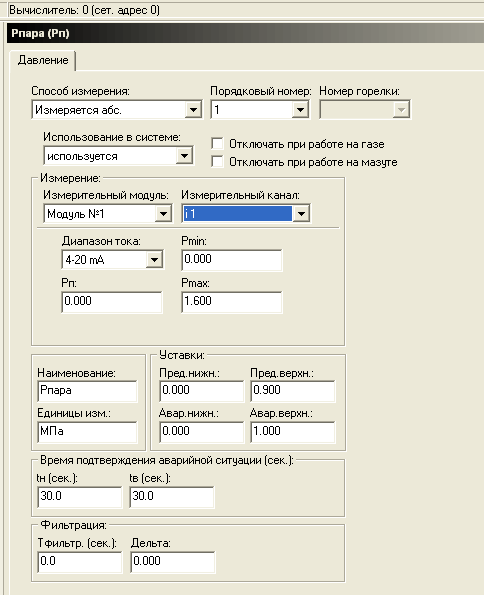484x596 pixels.
Task: Click the Измерение: group label
Action: (x=70, y=178)
